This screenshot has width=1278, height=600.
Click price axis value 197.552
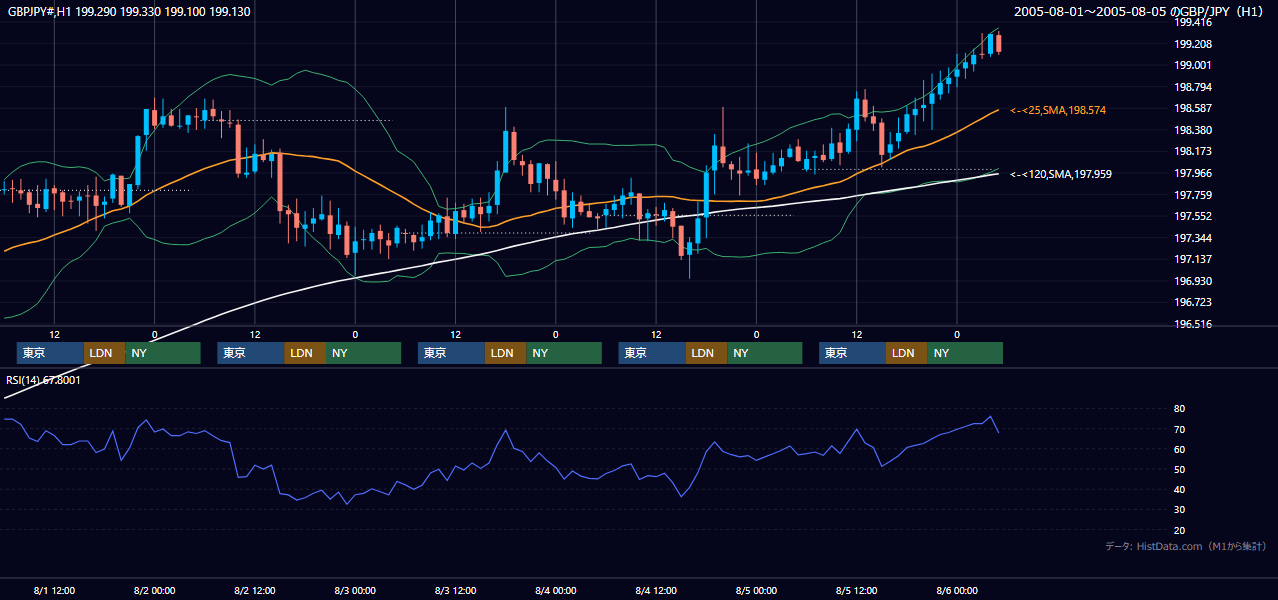[x=1193, y=216]
